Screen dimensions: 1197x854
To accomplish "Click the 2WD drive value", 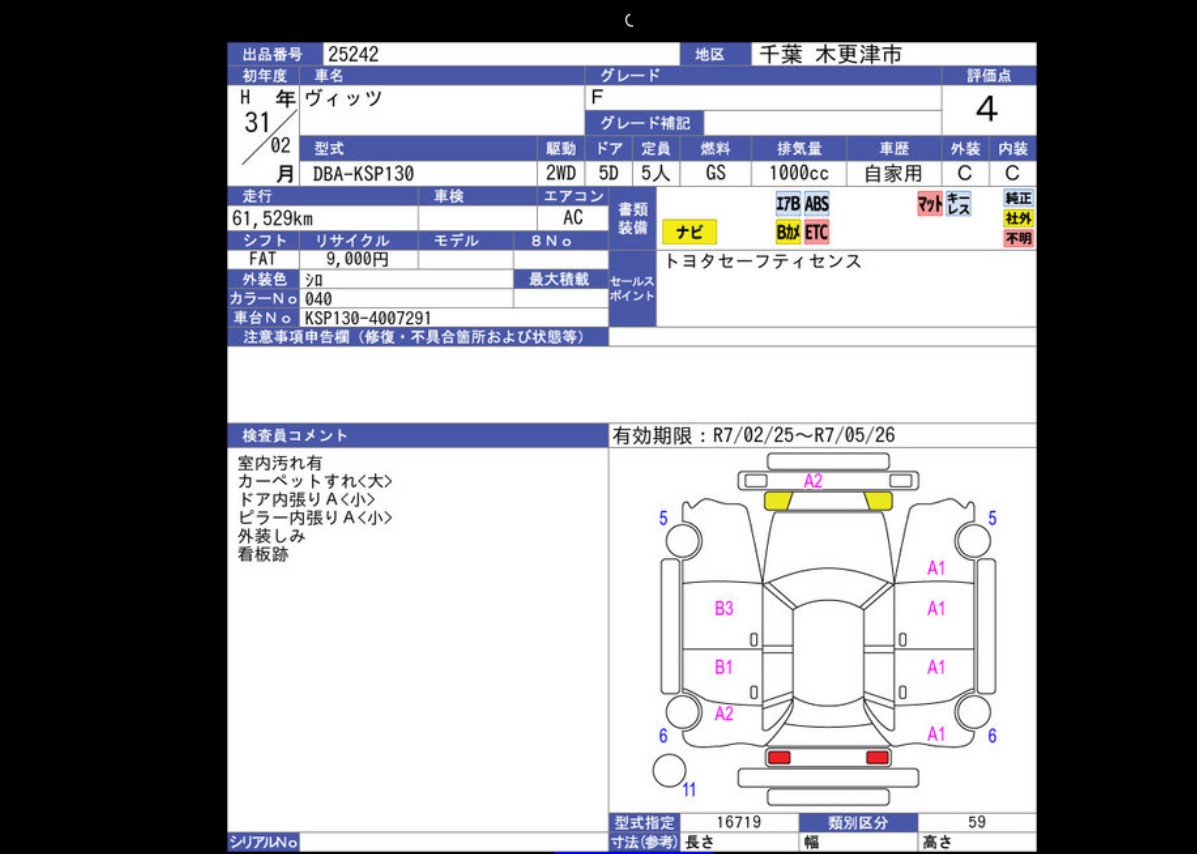I will (x=561, y=173).
